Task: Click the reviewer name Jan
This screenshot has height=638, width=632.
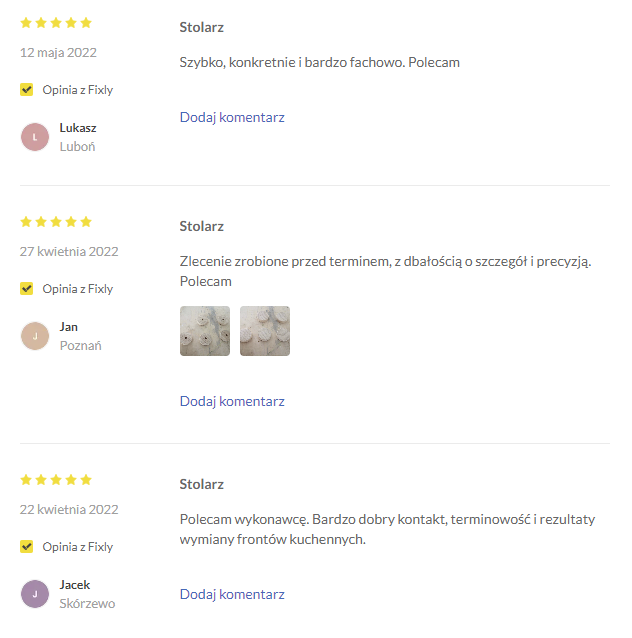Action: point(69,327)
